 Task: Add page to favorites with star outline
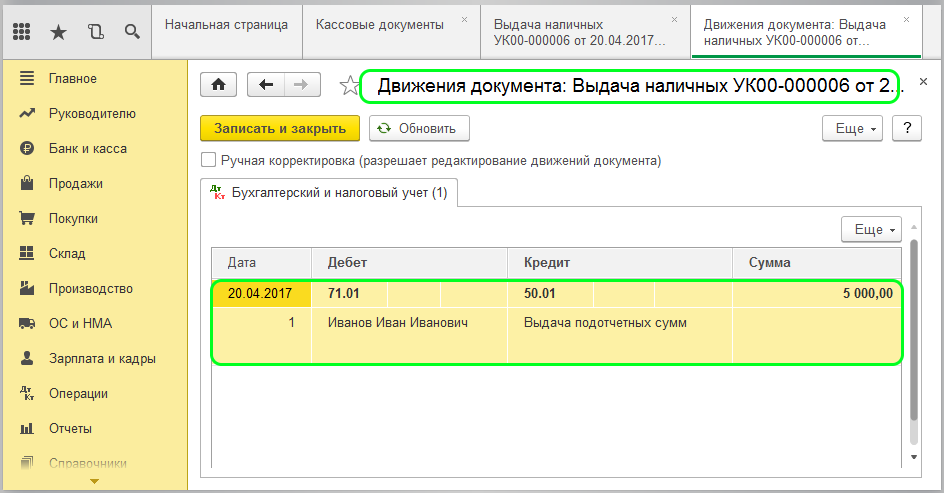click(x=348, y=86)
